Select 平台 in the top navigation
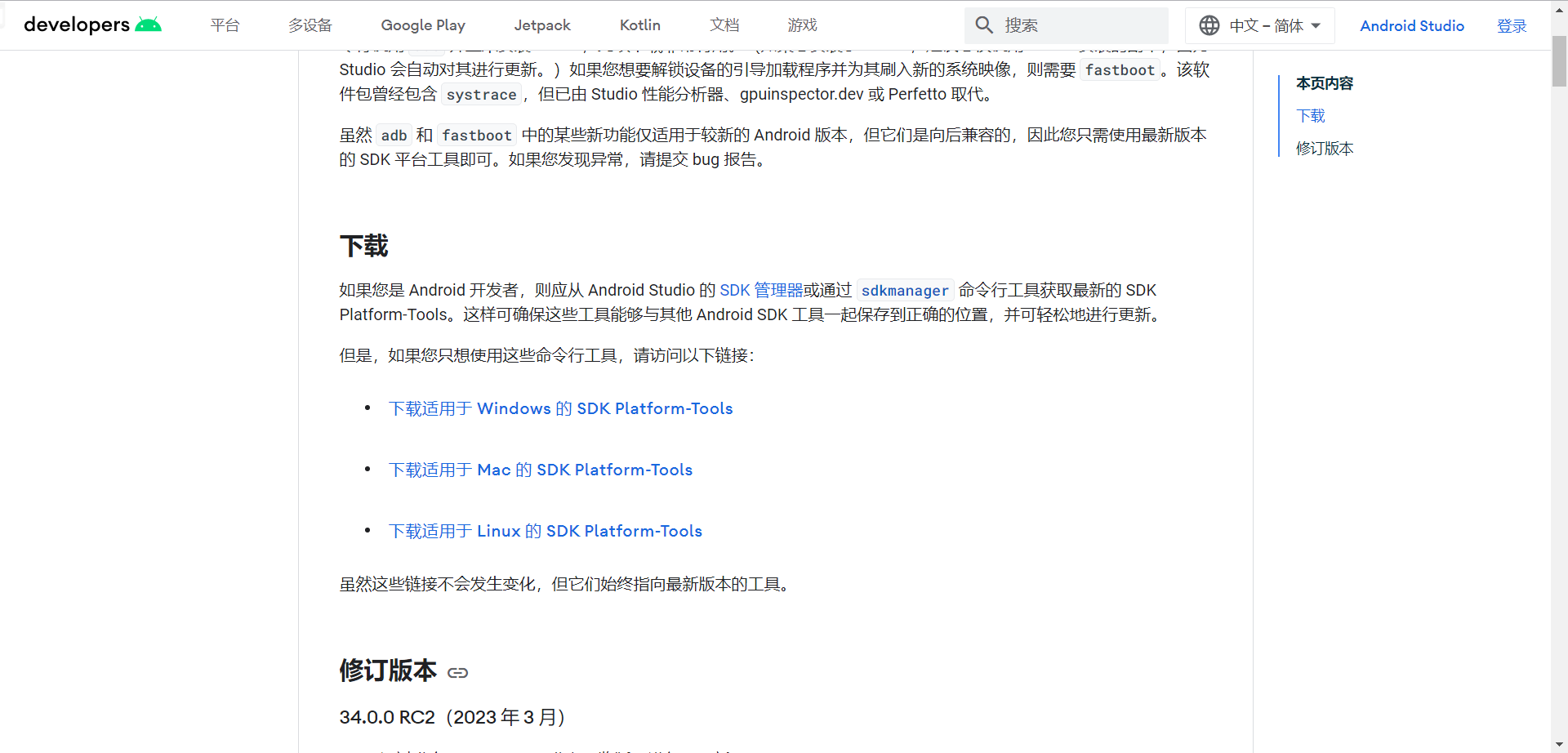Image resolution: width=1568 pixels, height=753 pixels. point(225,25)
